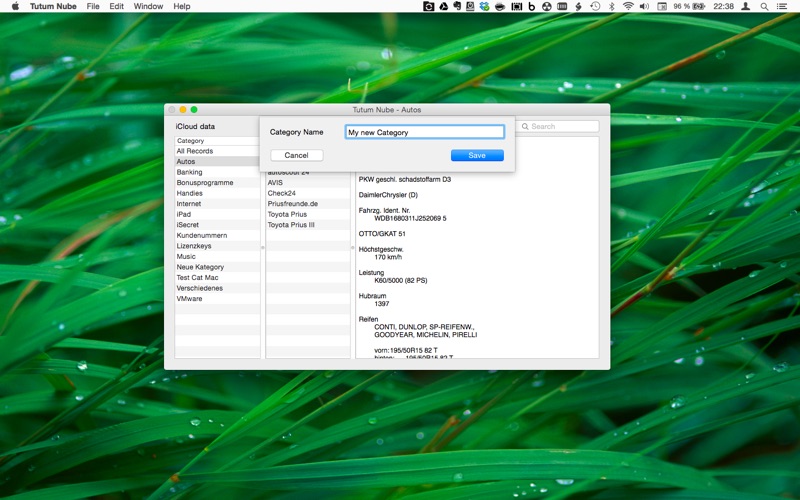Image resolution: width=800 pixels, height=500 pixels.
Task: Click the camera-sync icon in the menu bar
Action: (429, 6)
